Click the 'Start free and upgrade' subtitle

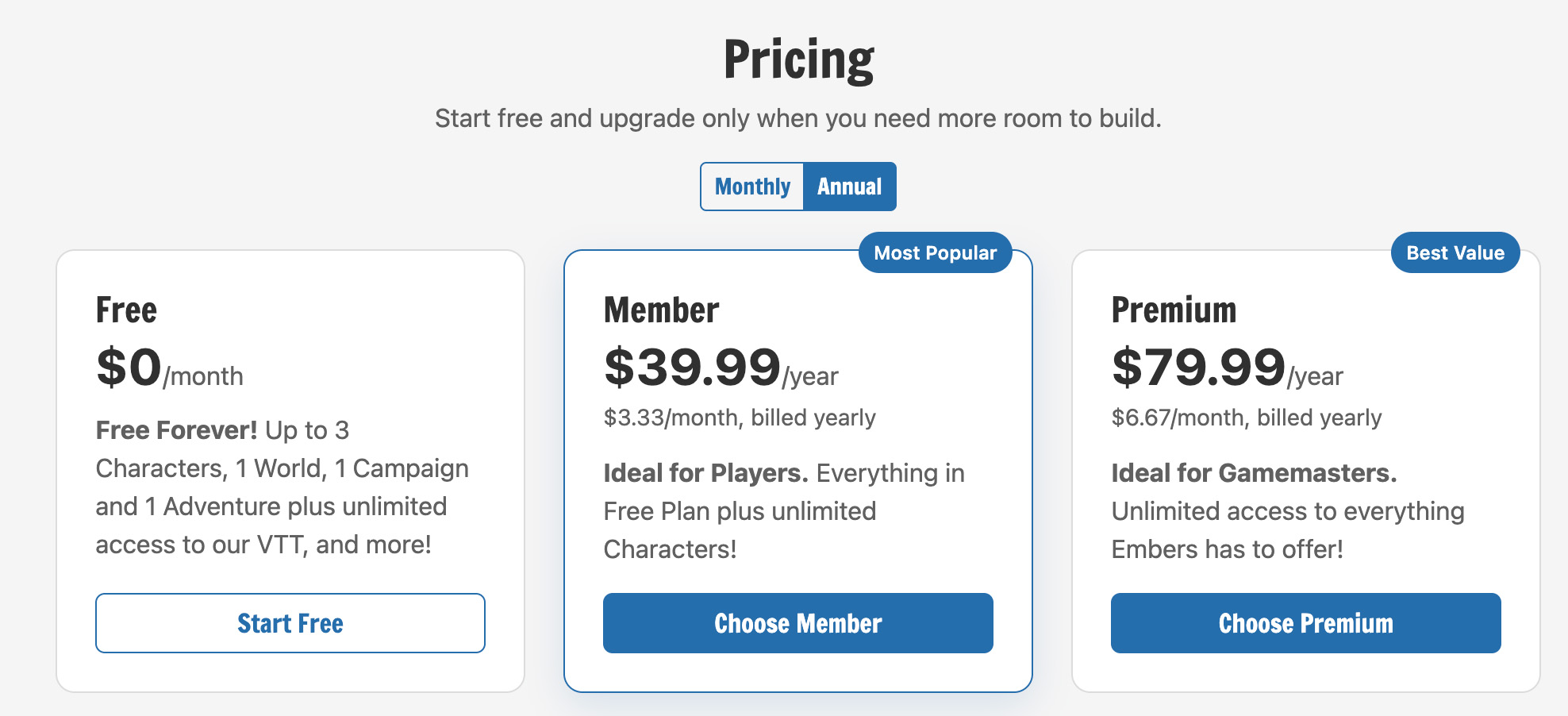(798, 118)
